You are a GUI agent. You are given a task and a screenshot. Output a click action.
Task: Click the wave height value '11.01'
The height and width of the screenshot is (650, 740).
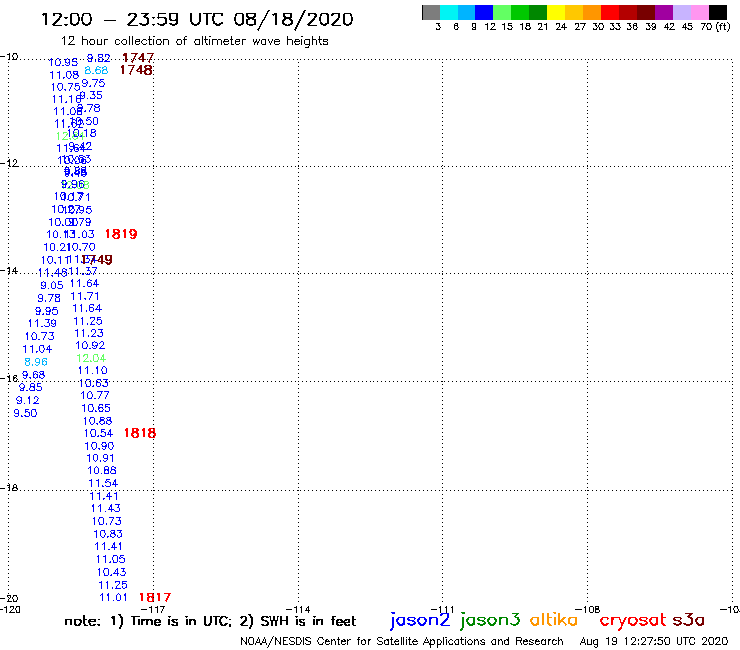(x=113, y=598)
